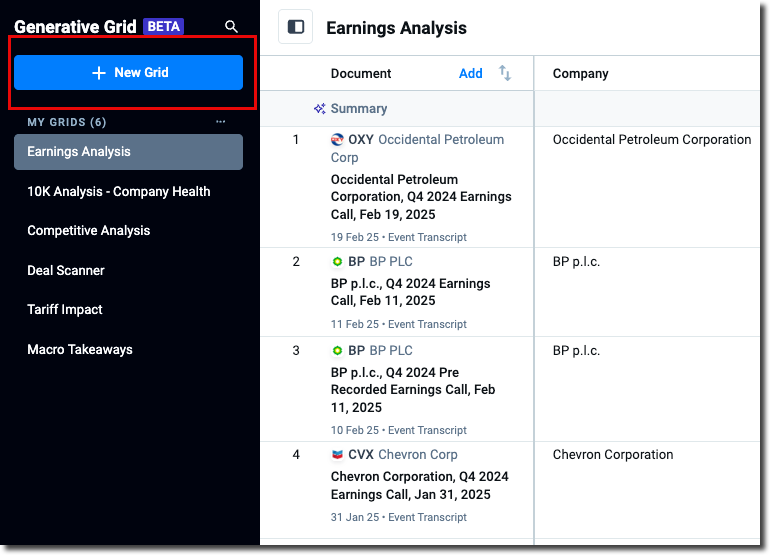Expand the Summary row
This screenshot has height=555, width=770.
point(359,109)
